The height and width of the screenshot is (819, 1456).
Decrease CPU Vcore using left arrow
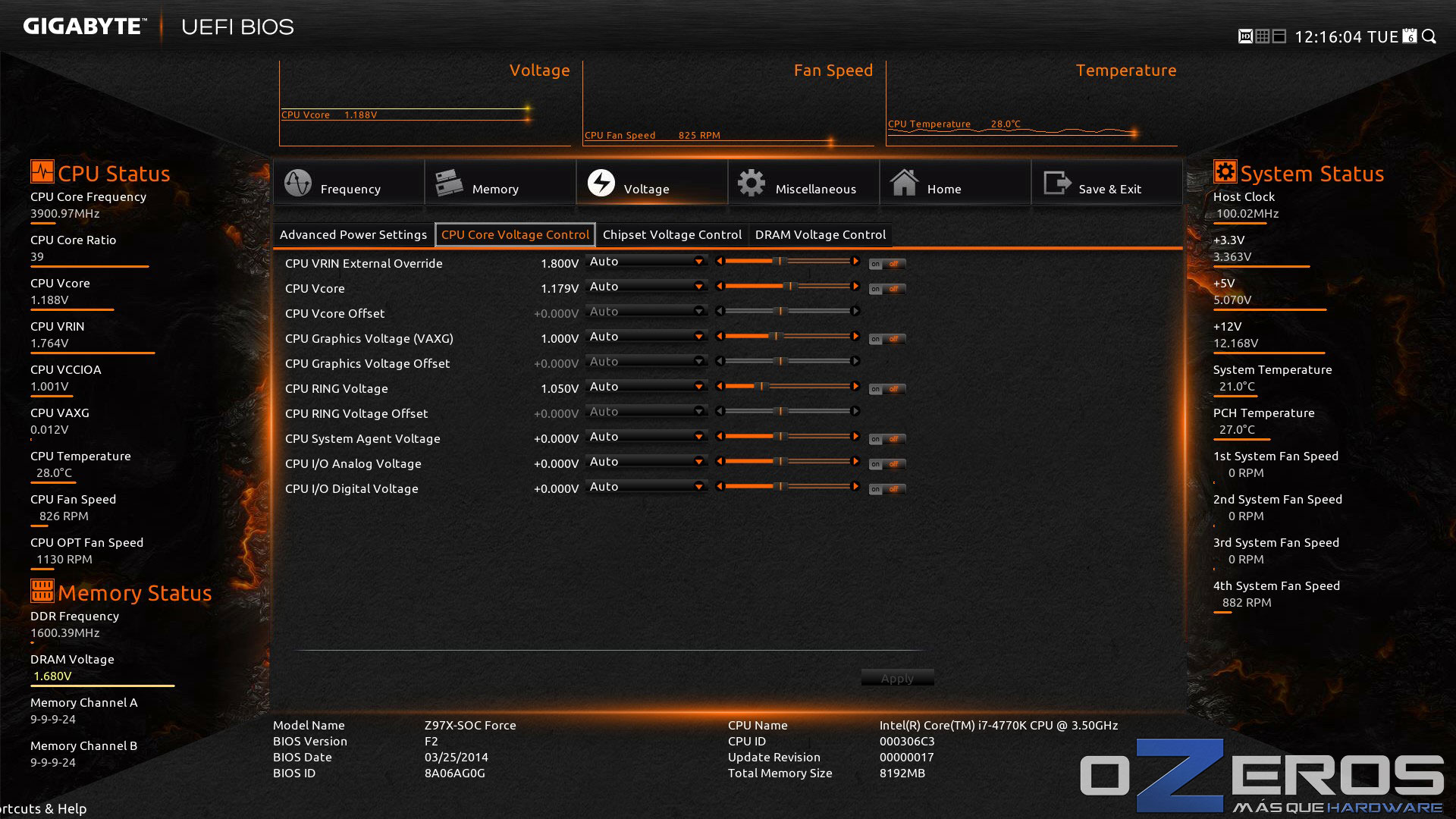(720, 287)
